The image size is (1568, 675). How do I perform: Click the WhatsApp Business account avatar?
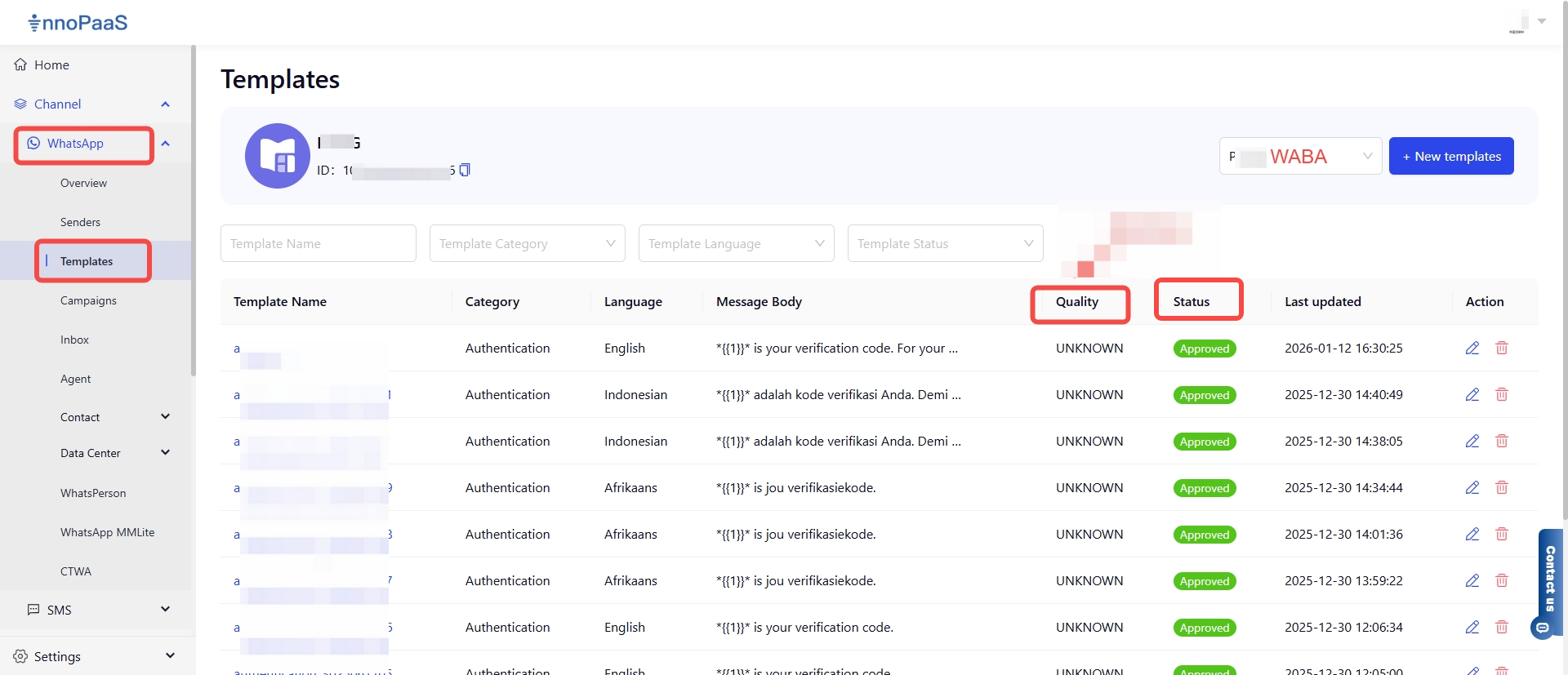tap(278, 156)
